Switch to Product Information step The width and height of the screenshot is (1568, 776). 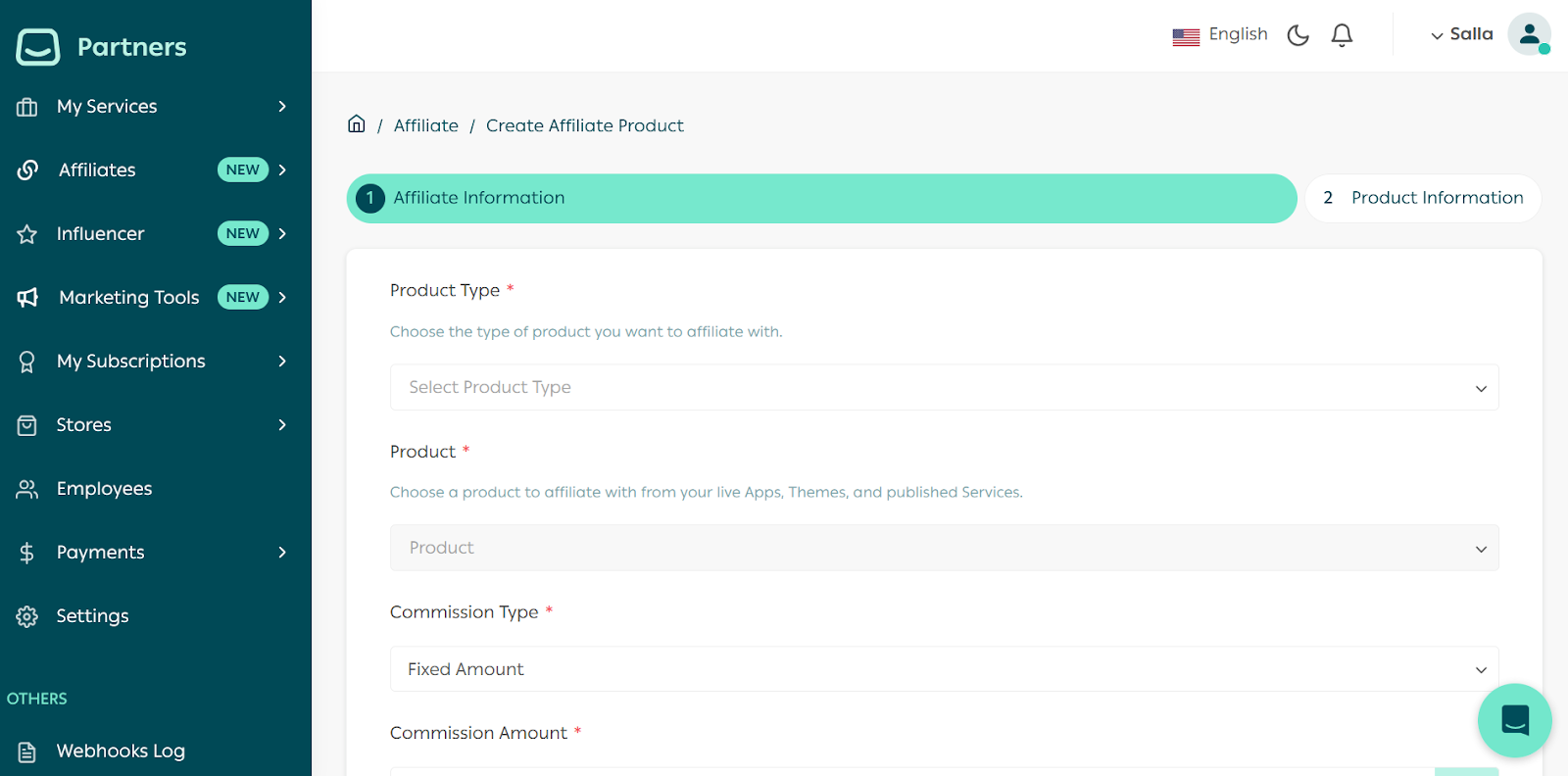pos(1423,199)
